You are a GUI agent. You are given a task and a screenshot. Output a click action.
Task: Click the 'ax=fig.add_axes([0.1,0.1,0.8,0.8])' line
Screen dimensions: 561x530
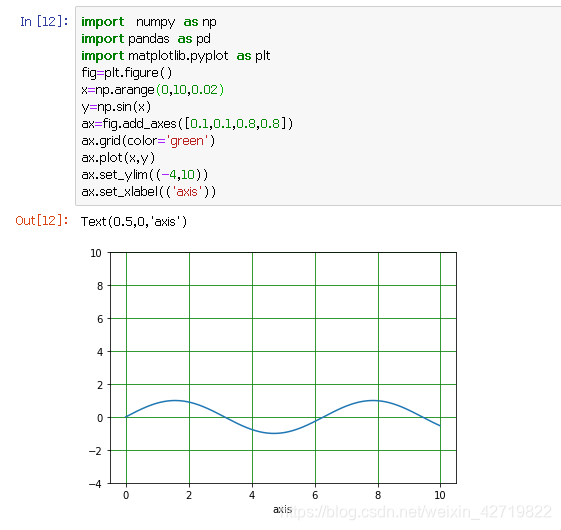187,124
